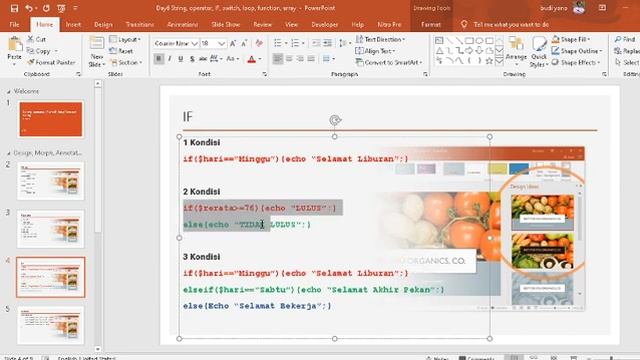Open Shape Outline options
Viewport: 640px width, 360px height.
coord(577,51)
